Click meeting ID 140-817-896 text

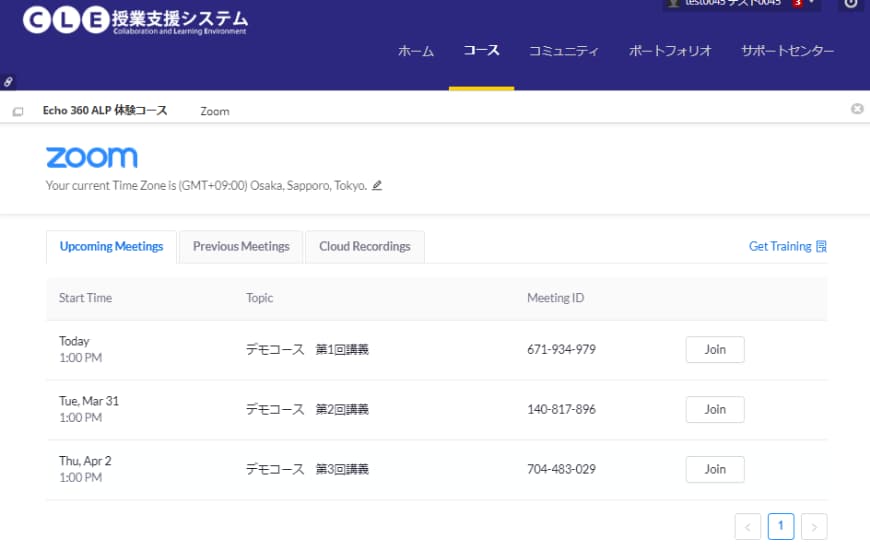561,410
